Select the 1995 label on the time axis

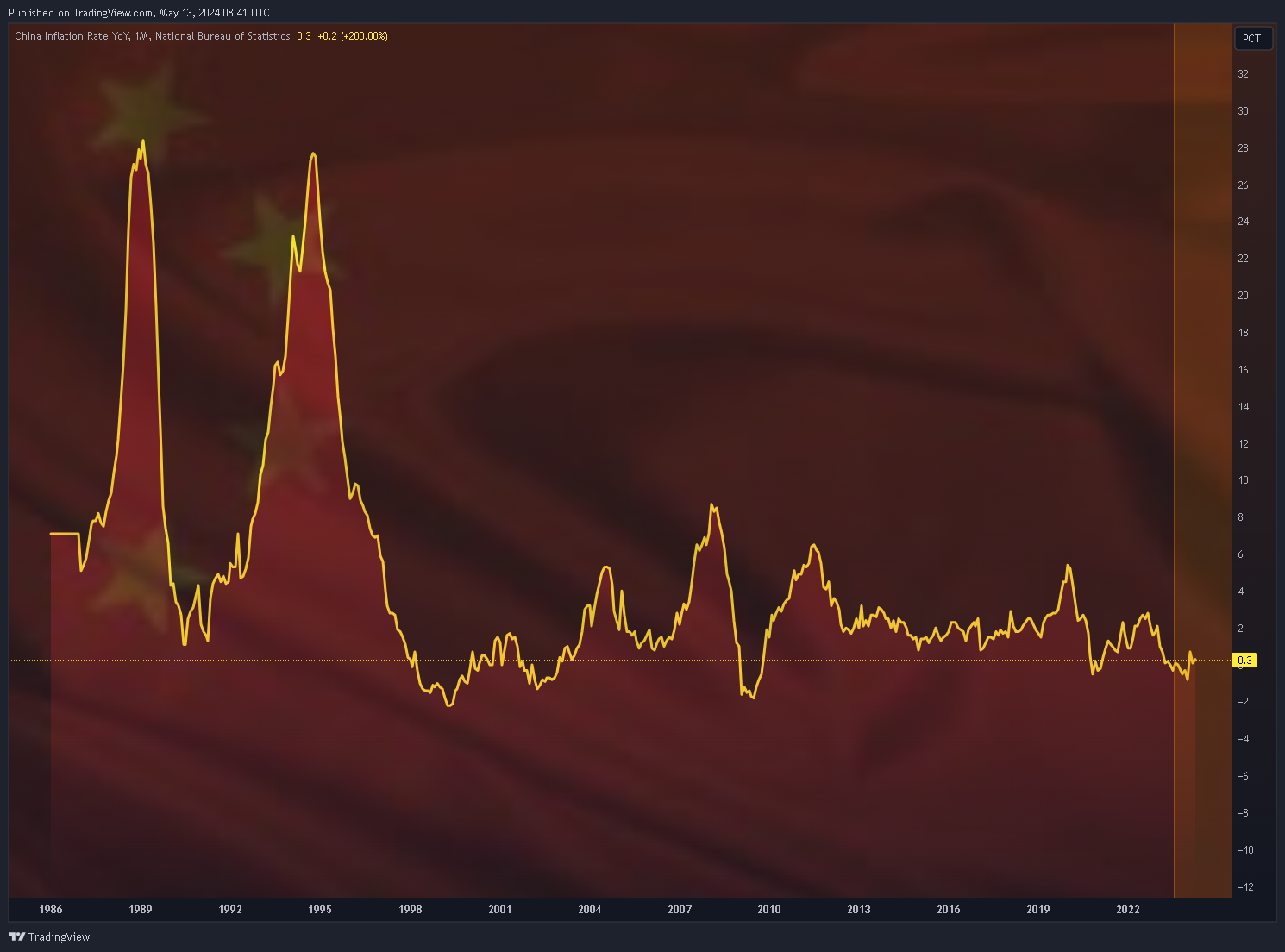tap(320, 910)
